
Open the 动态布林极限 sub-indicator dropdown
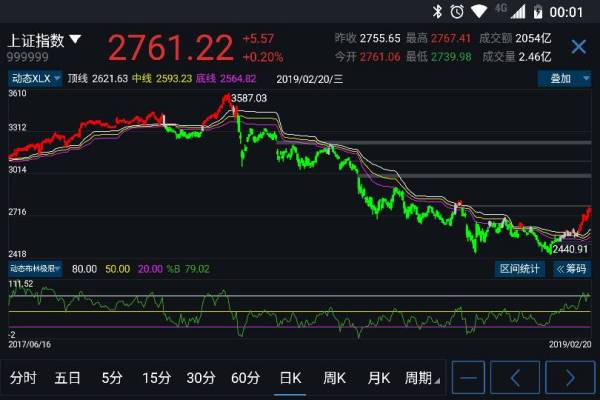(x=35, y=269)
